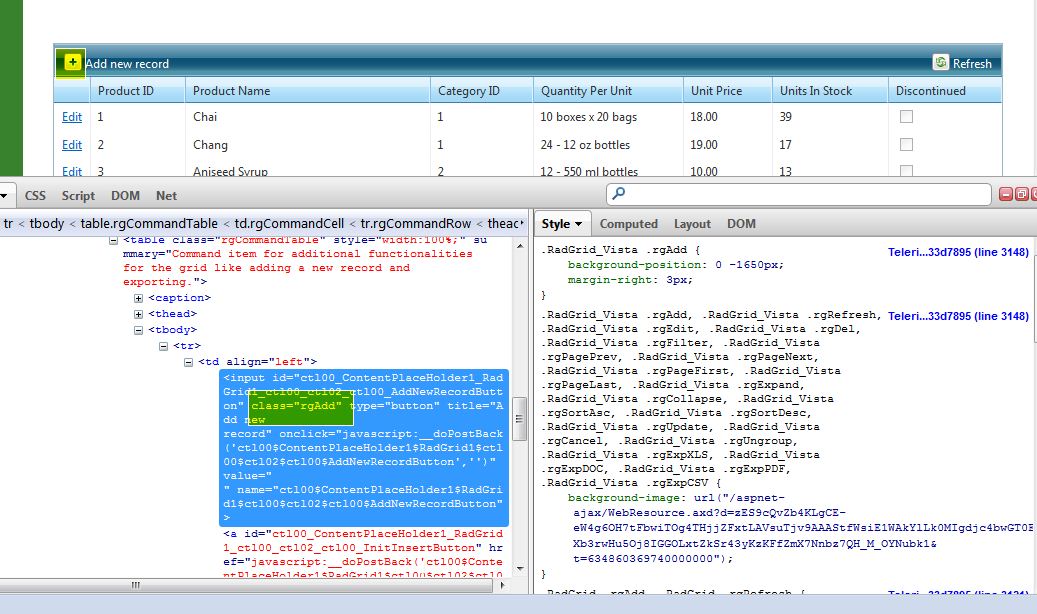
Task: Open the Teleri stylesheet link for .rgAdd rule
Action: coord(957,252)
